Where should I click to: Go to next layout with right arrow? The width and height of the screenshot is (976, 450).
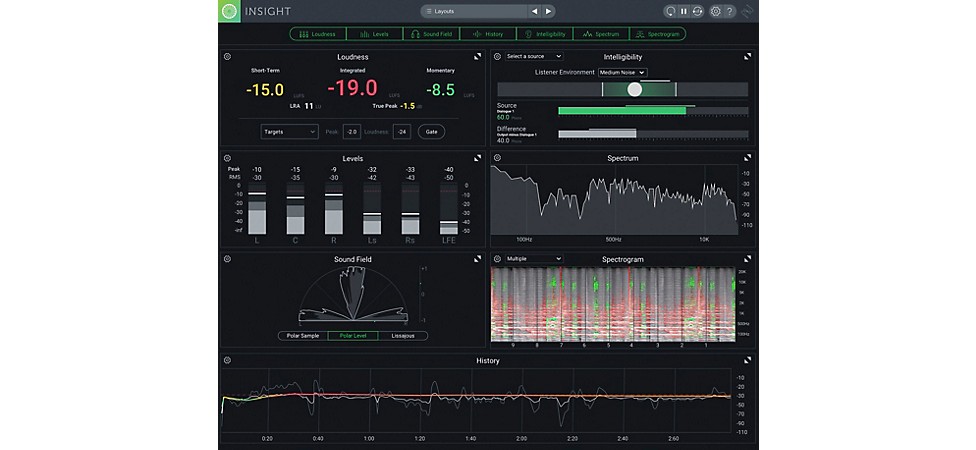[548, 11]
